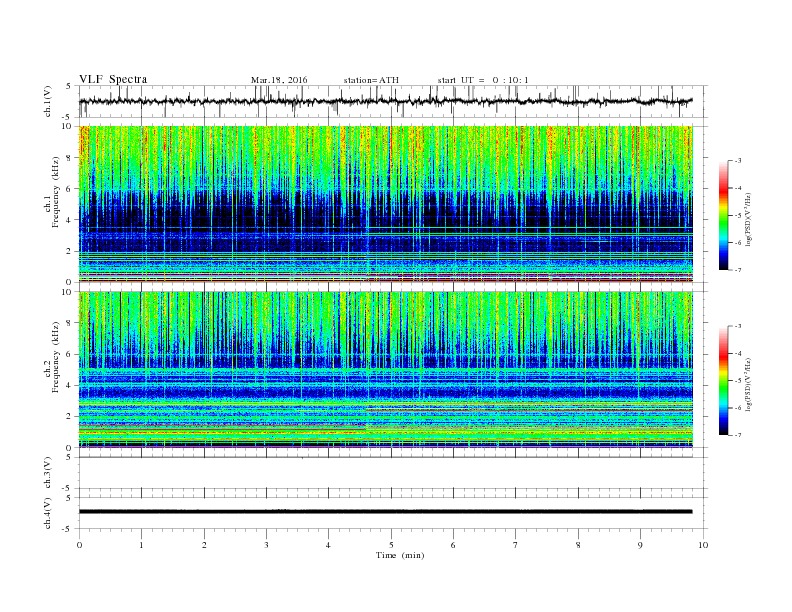The image size is (792, 612).
Task: Select the "ch.4(V)" axis label
Action: point(48,513)
